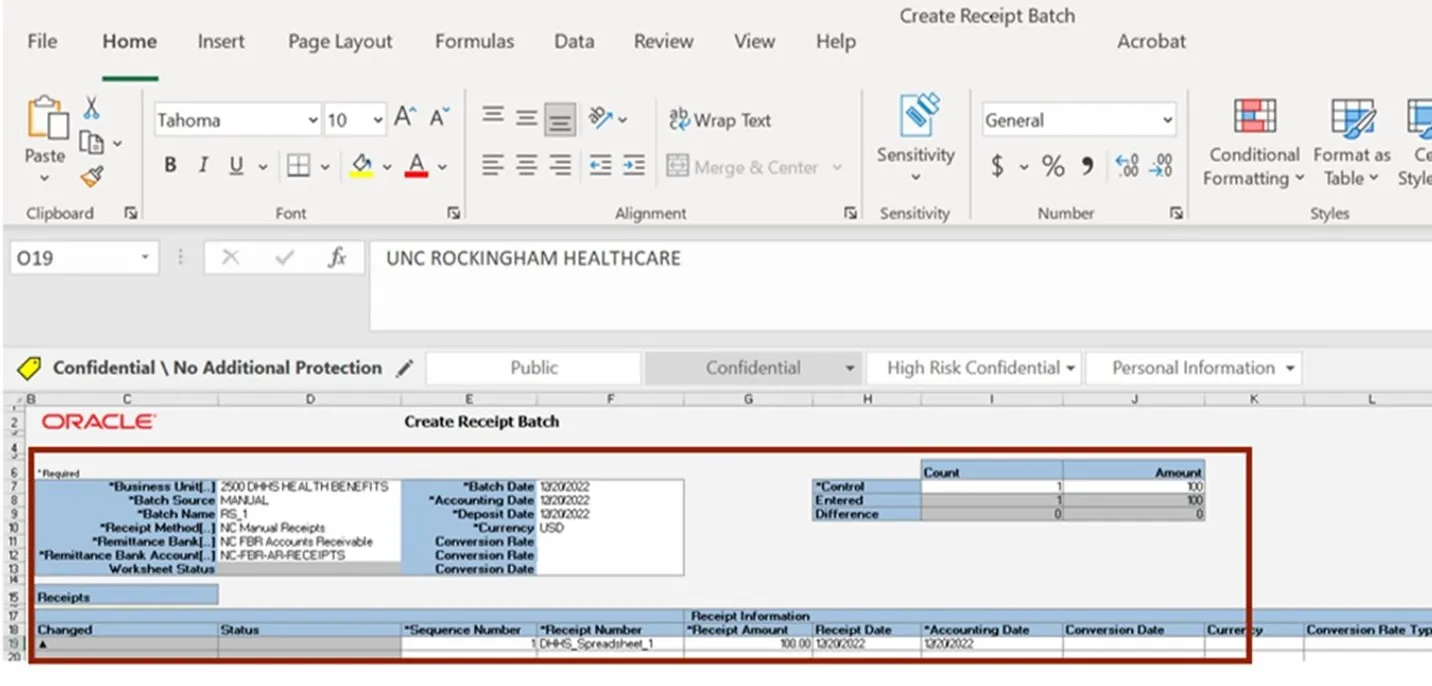Apply Accounting Number Format dollar sign
The width and height of the screenshot is (1432, 686).
997,166
